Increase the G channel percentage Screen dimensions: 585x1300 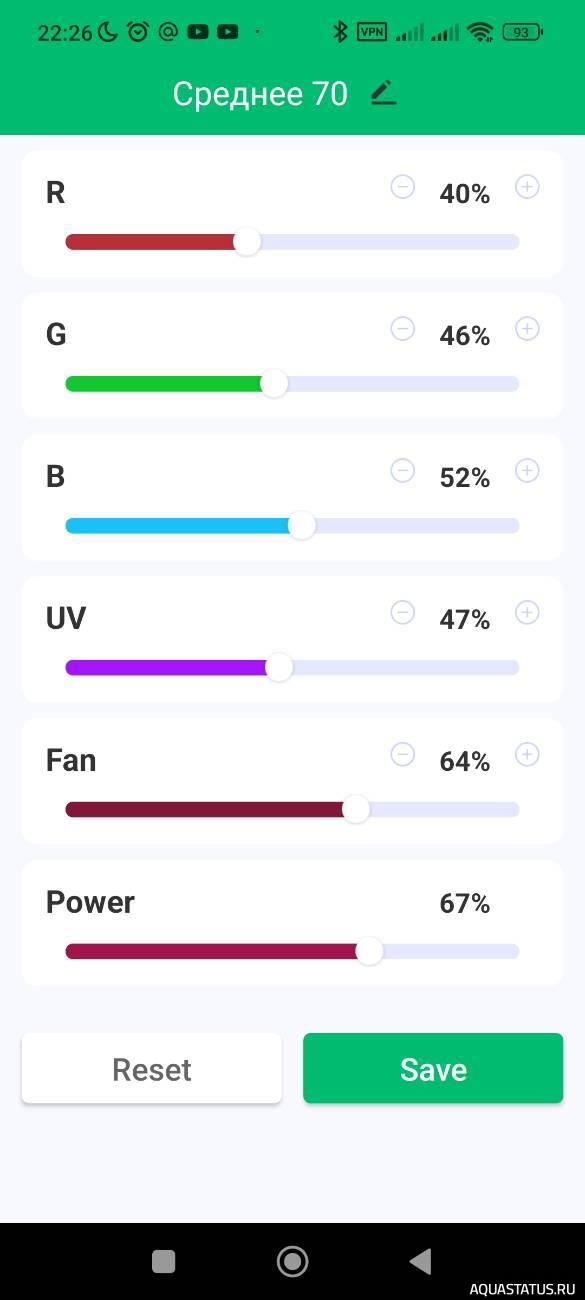pyautogui.click(x=527, y=329)
